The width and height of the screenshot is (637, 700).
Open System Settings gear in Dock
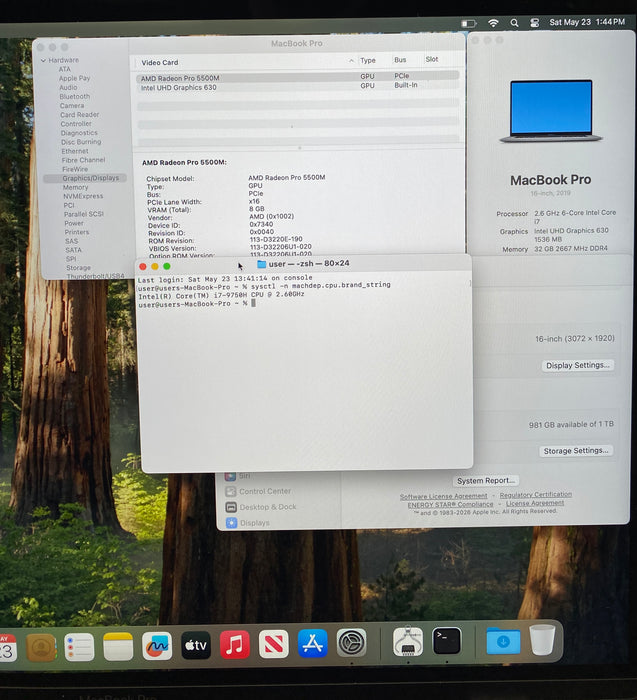click(351, 643)
